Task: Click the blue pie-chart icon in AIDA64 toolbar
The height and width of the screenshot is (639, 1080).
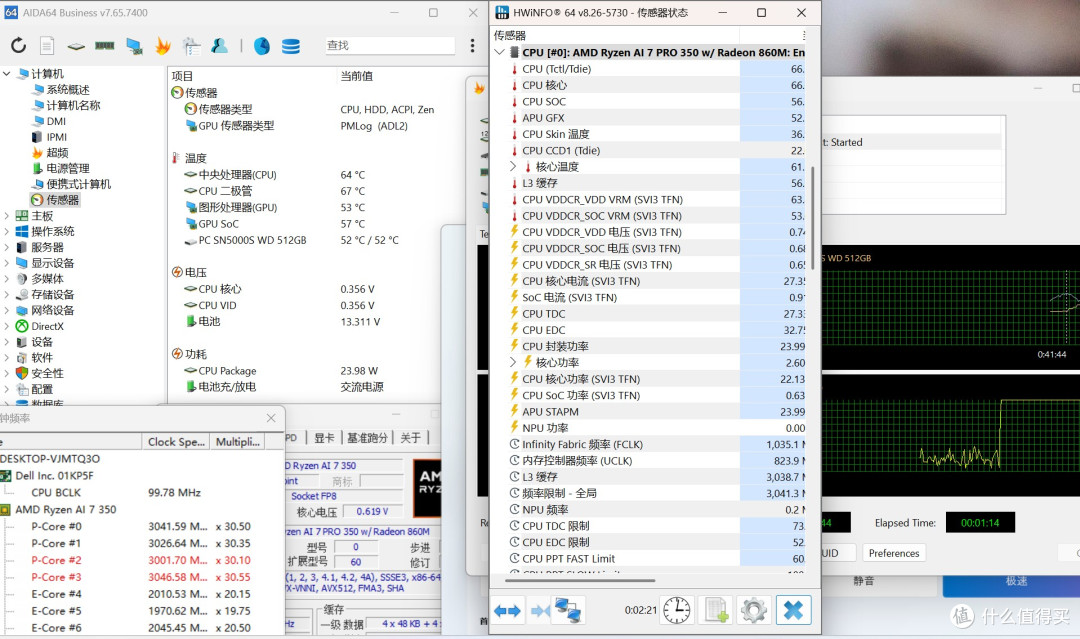Action: tap(262, 46)
